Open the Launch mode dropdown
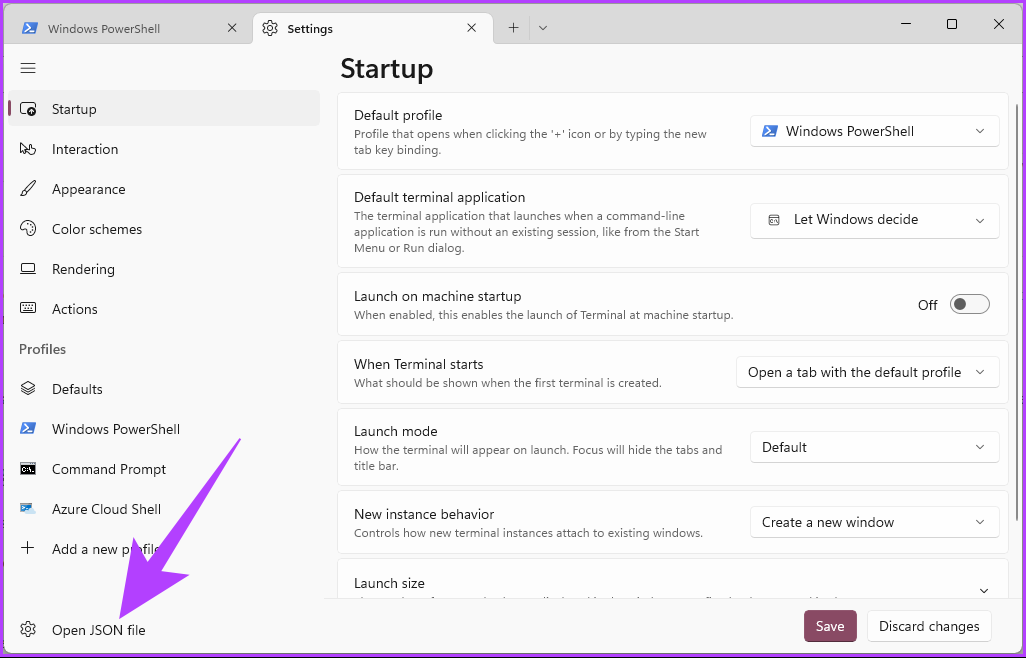Viewport: 1026px width, 658px height. tap(874, 447)
